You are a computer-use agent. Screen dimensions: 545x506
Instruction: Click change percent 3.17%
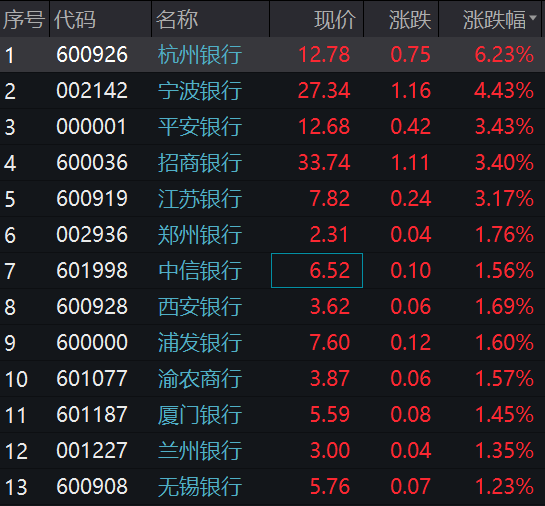504,199
